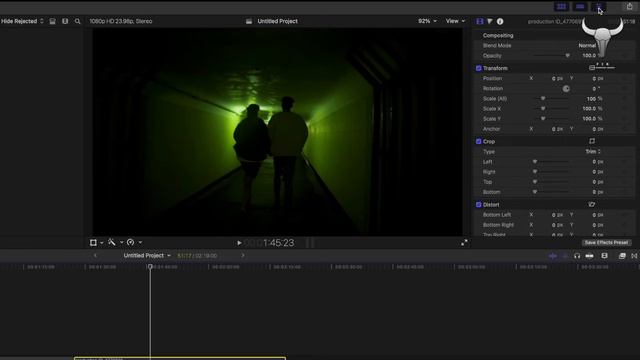Click the Rotation dial control
The image size is (640, 360).
tap(566, 89)
